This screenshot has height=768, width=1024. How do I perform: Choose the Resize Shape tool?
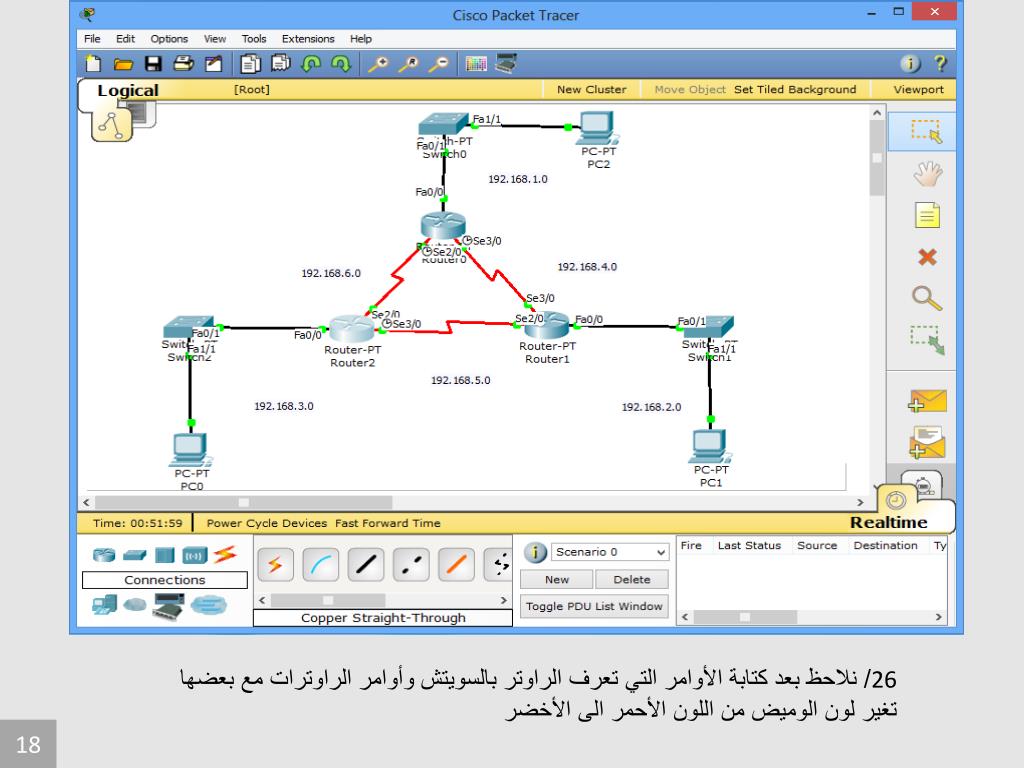[x=927, y=340]
